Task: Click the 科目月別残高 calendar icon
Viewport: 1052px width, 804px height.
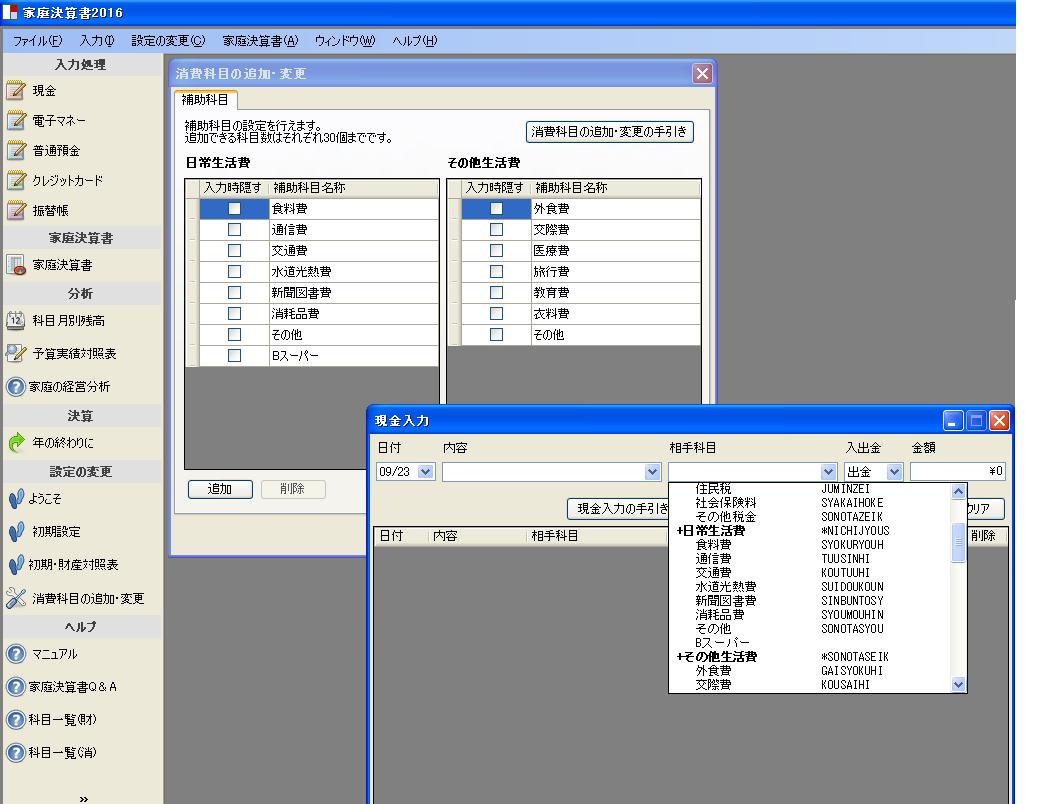Action: tap(16, 321)
